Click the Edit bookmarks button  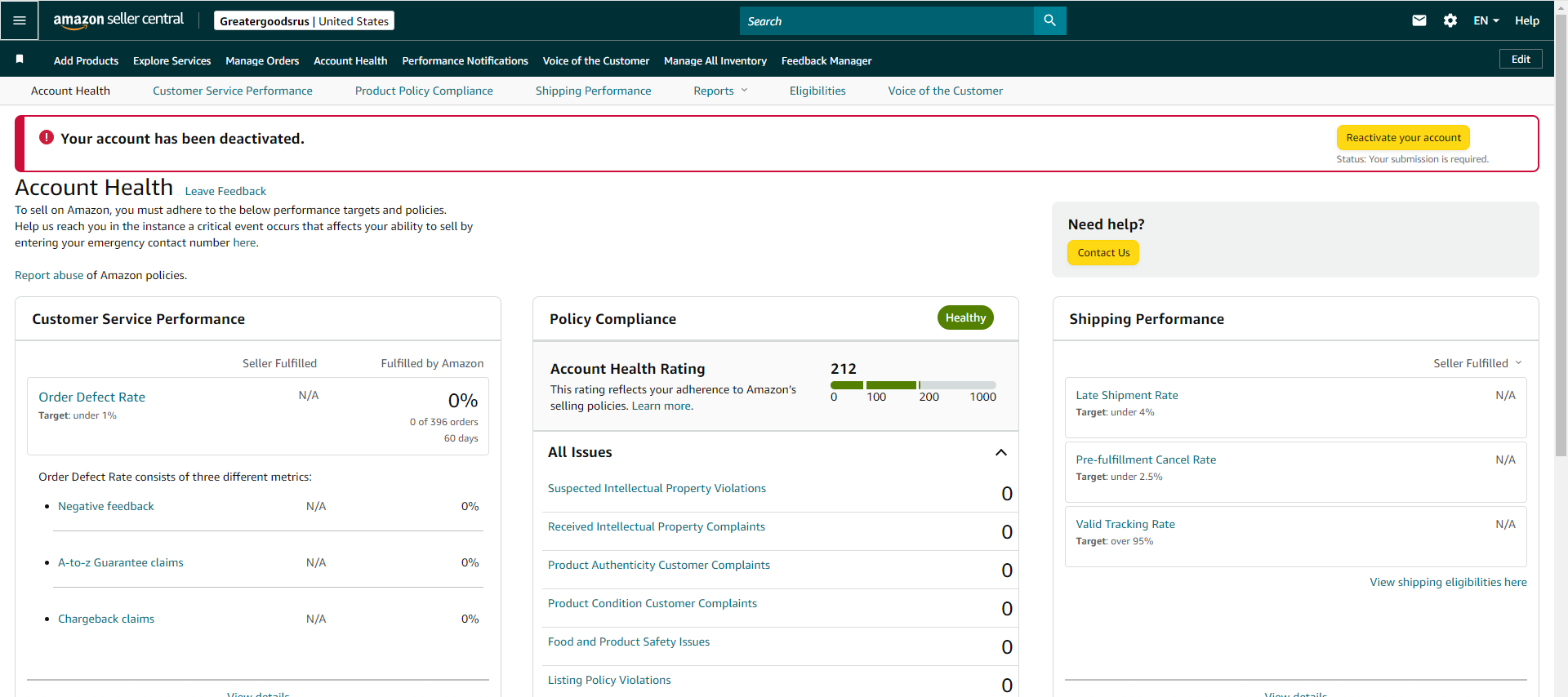[x=1521, y=59]
